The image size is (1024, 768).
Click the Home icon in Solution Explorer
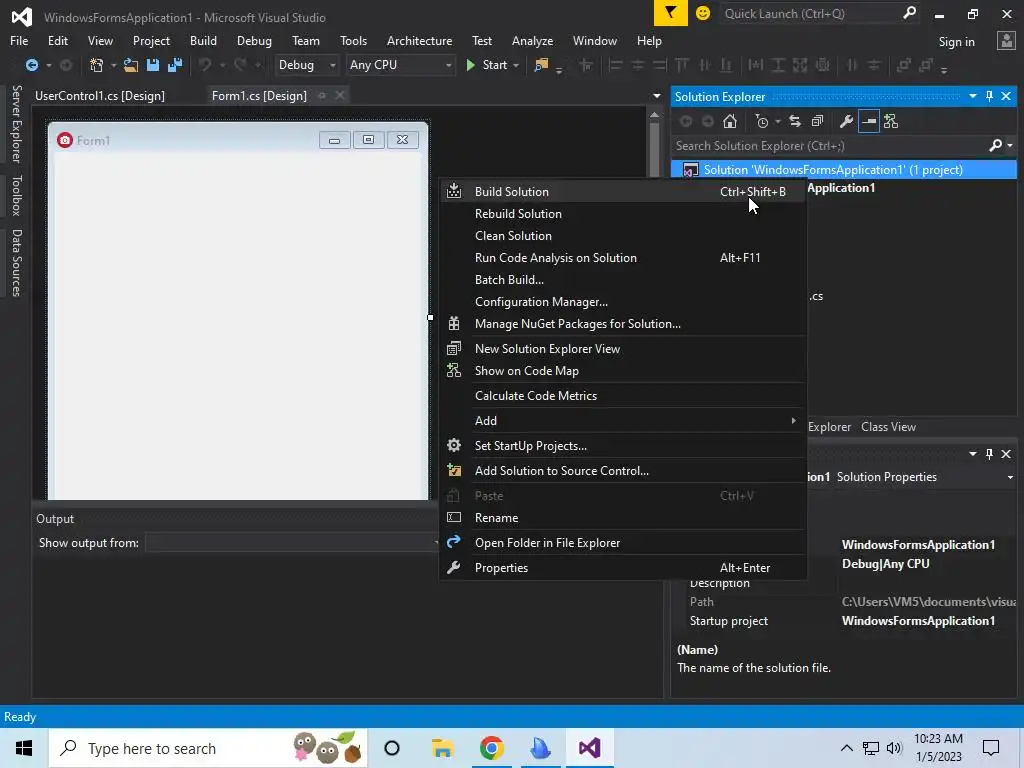pyautogui.click(x=730, y=121)
